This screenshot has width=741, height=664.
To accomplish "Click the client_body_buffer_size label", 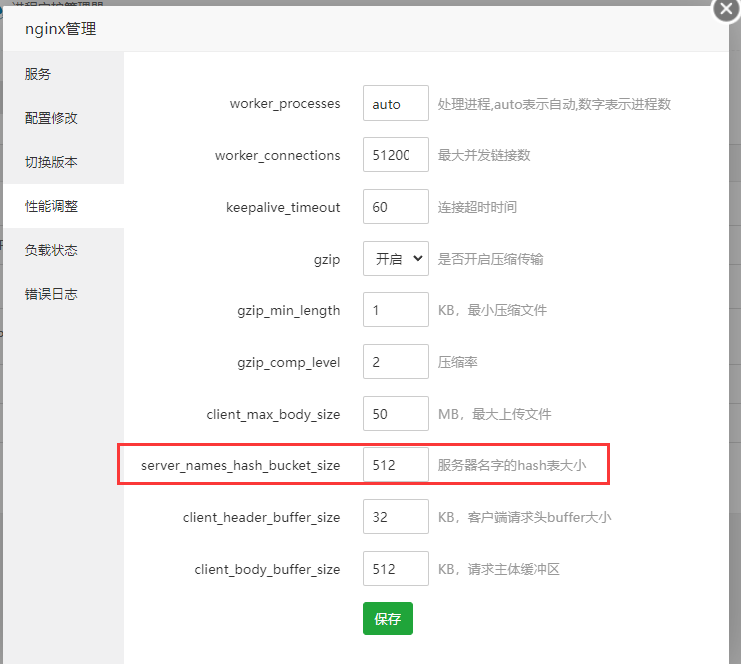I will pos(267,569).
